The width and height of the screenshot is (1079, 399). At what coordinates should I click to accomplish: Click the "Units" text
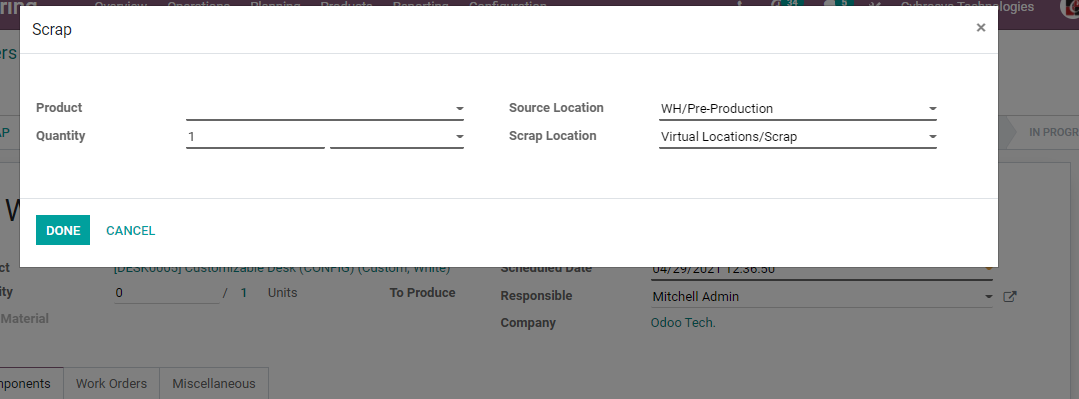(283, 293)
